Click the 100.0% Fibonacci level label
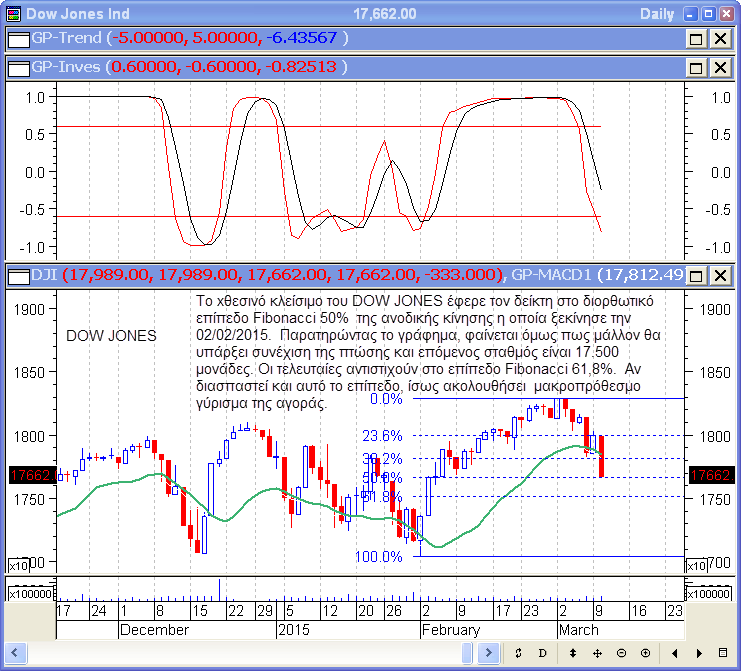Image resolution: width=741 pixels, height=671 pixels. (x=379, y=557)
